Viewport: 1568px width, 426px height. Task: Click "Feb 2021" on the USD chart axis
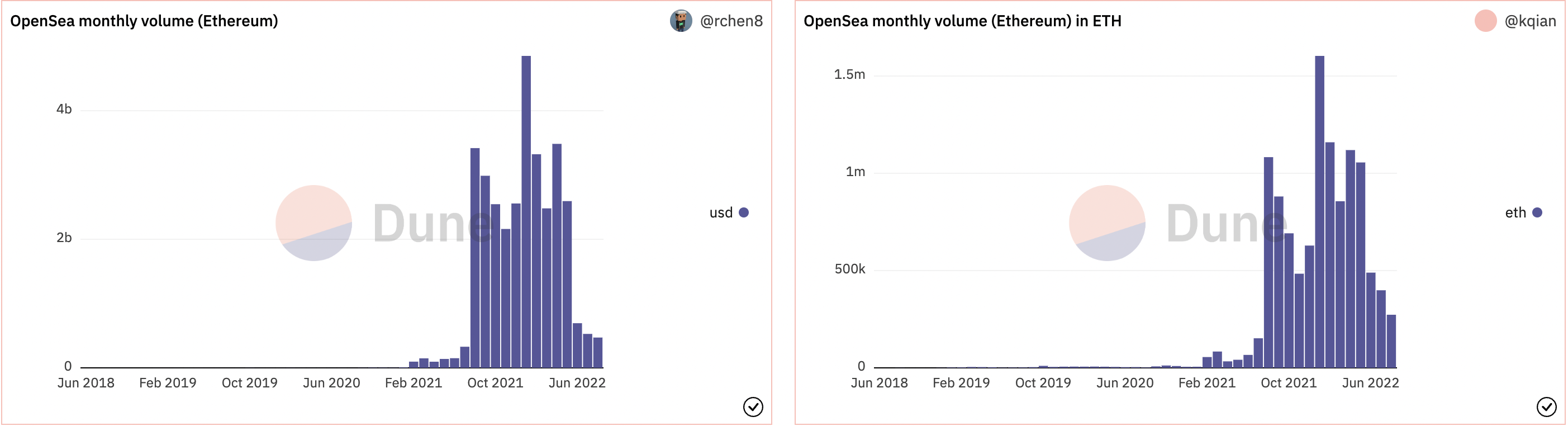click(414, 383)
